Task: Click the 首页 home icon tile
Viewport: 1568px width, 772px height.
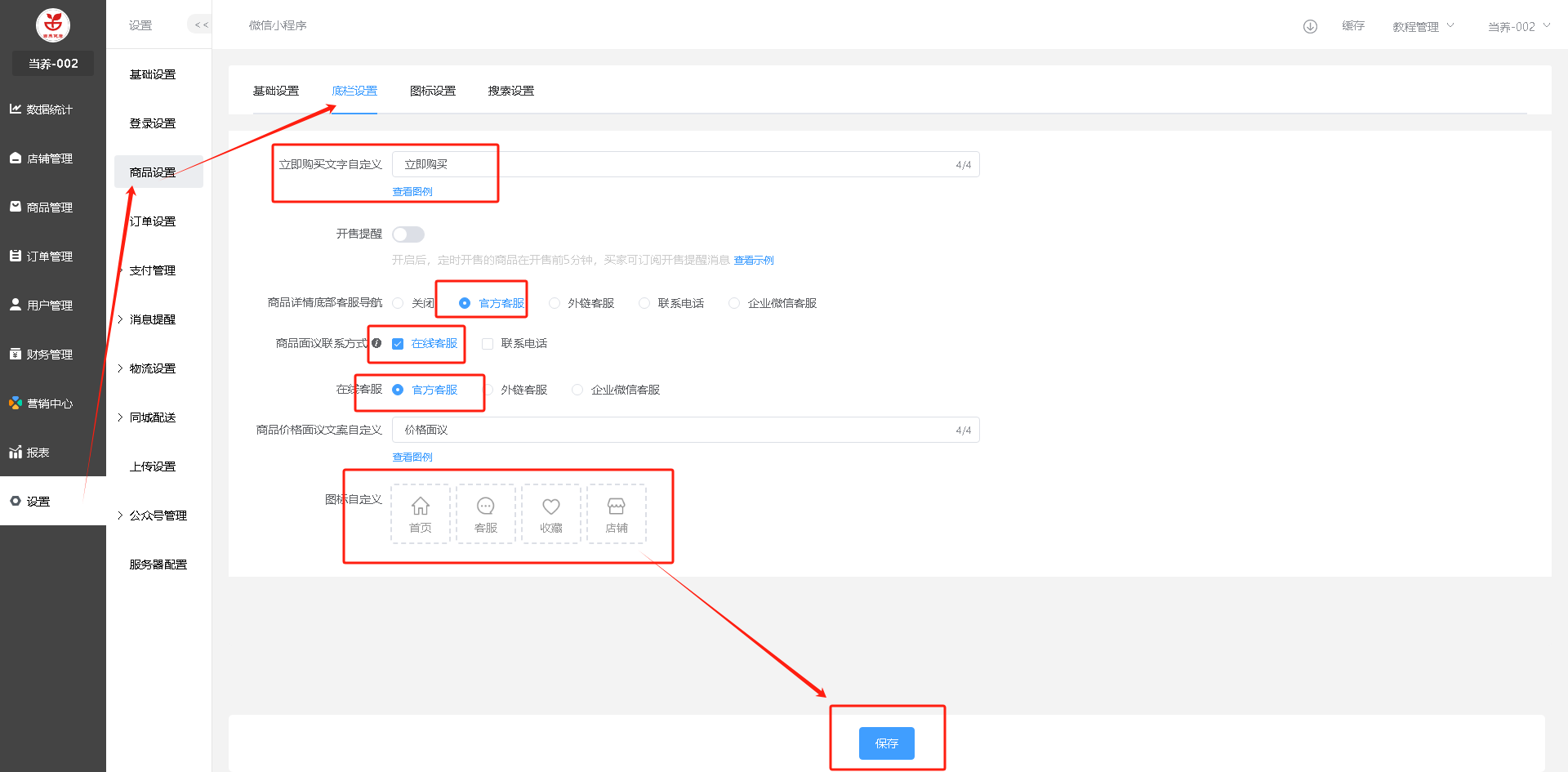Action: 421,514
